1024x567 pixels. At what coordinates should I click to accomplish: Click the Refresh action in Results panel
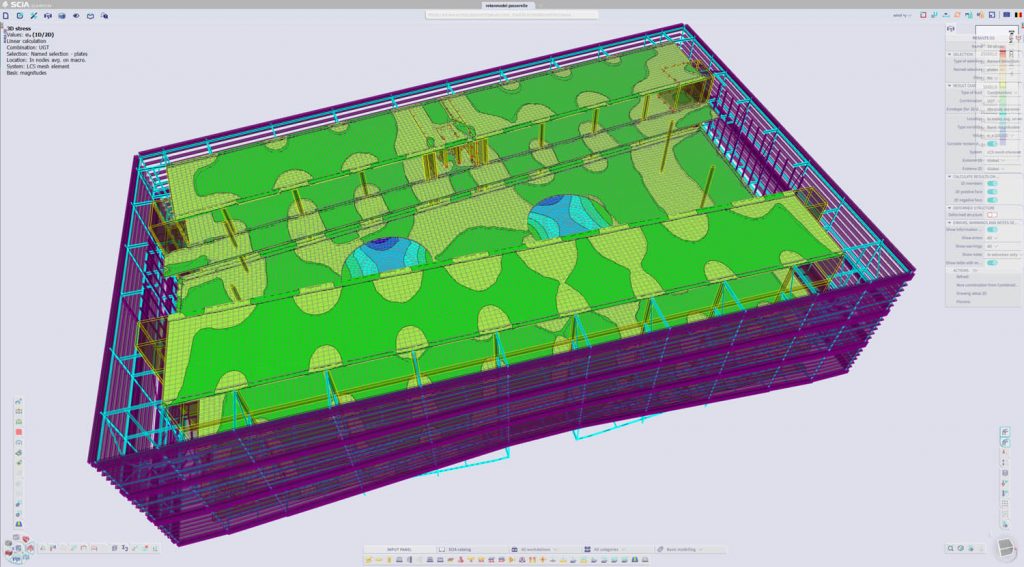[x=962, y=277]
